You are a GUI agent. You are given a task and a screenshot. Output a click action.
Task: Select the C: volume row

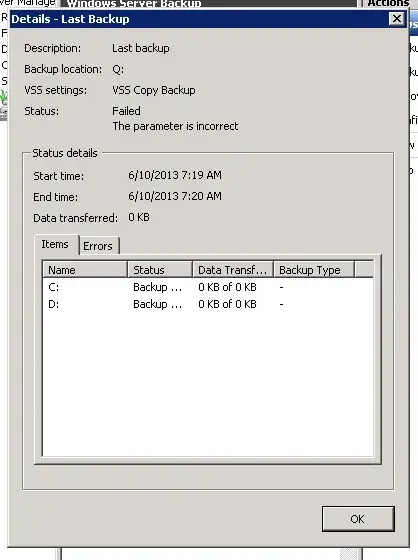coord(208,287)
